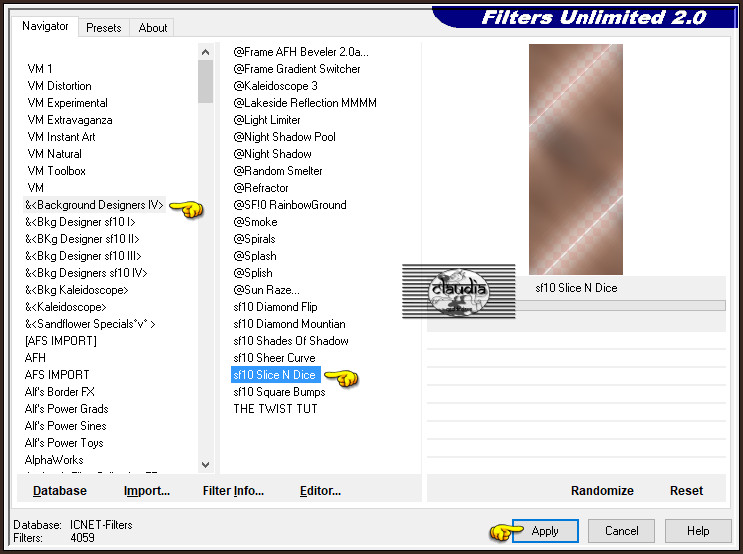Select Alf's Border FX category
The image size is (743, 554).
coord(59,392)
